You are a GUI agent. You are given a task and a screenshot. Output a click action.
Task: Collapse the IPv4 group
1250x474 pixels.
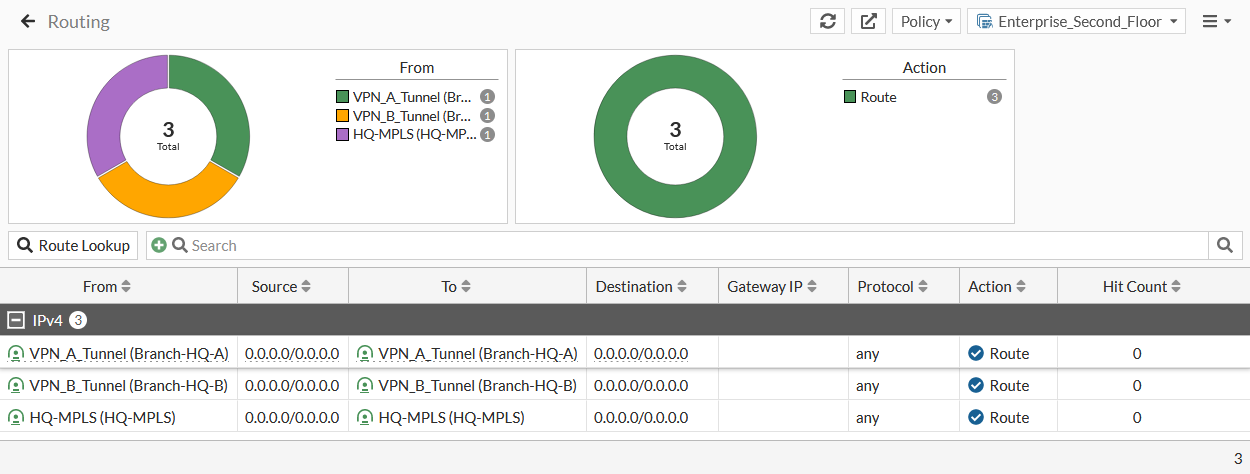16,320
